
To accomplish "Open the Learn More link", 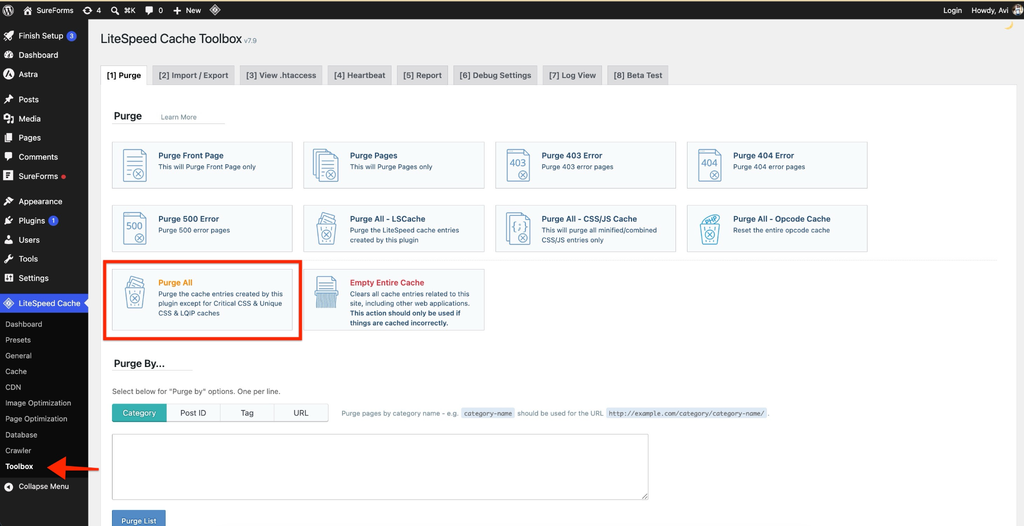I will coord(179,118).
